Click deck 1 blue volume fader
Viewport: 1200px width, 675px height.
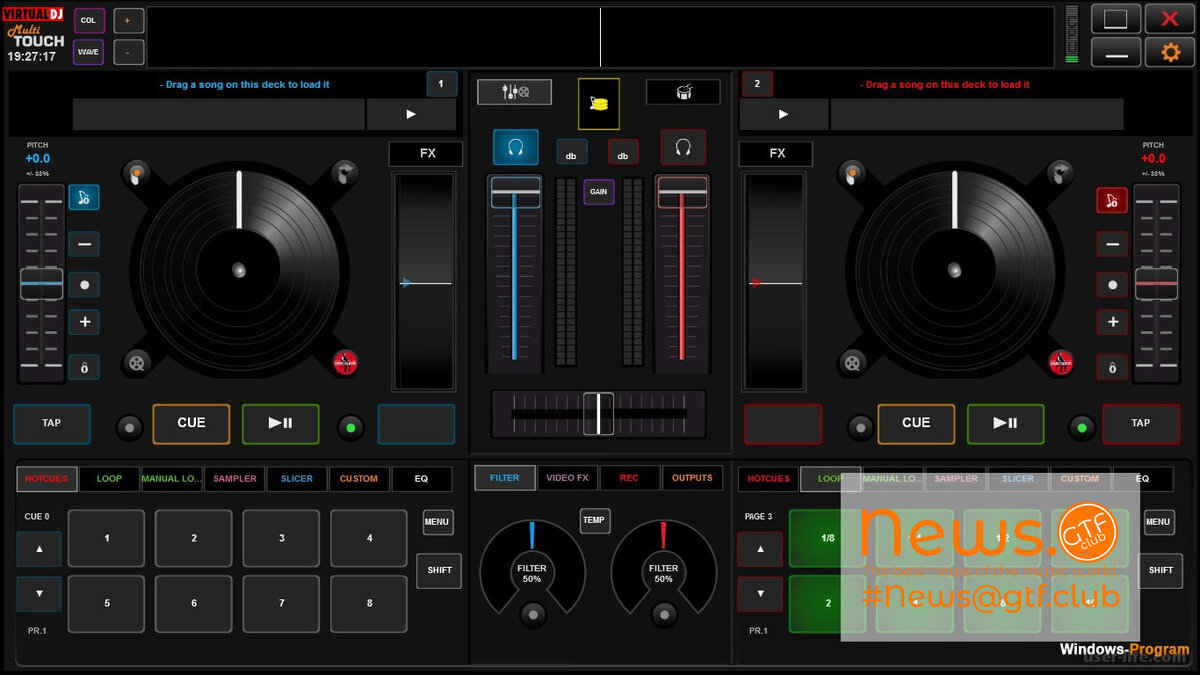[516, 191]
